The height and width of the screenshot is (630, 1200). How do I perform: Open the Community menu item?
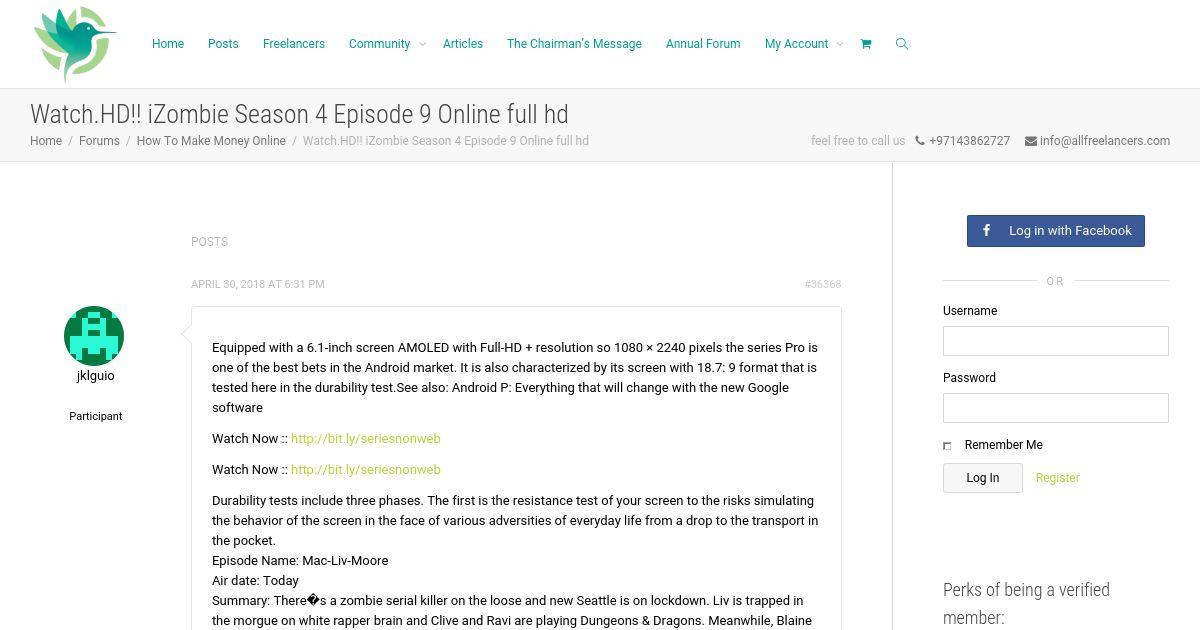click(x=379, y=44)
